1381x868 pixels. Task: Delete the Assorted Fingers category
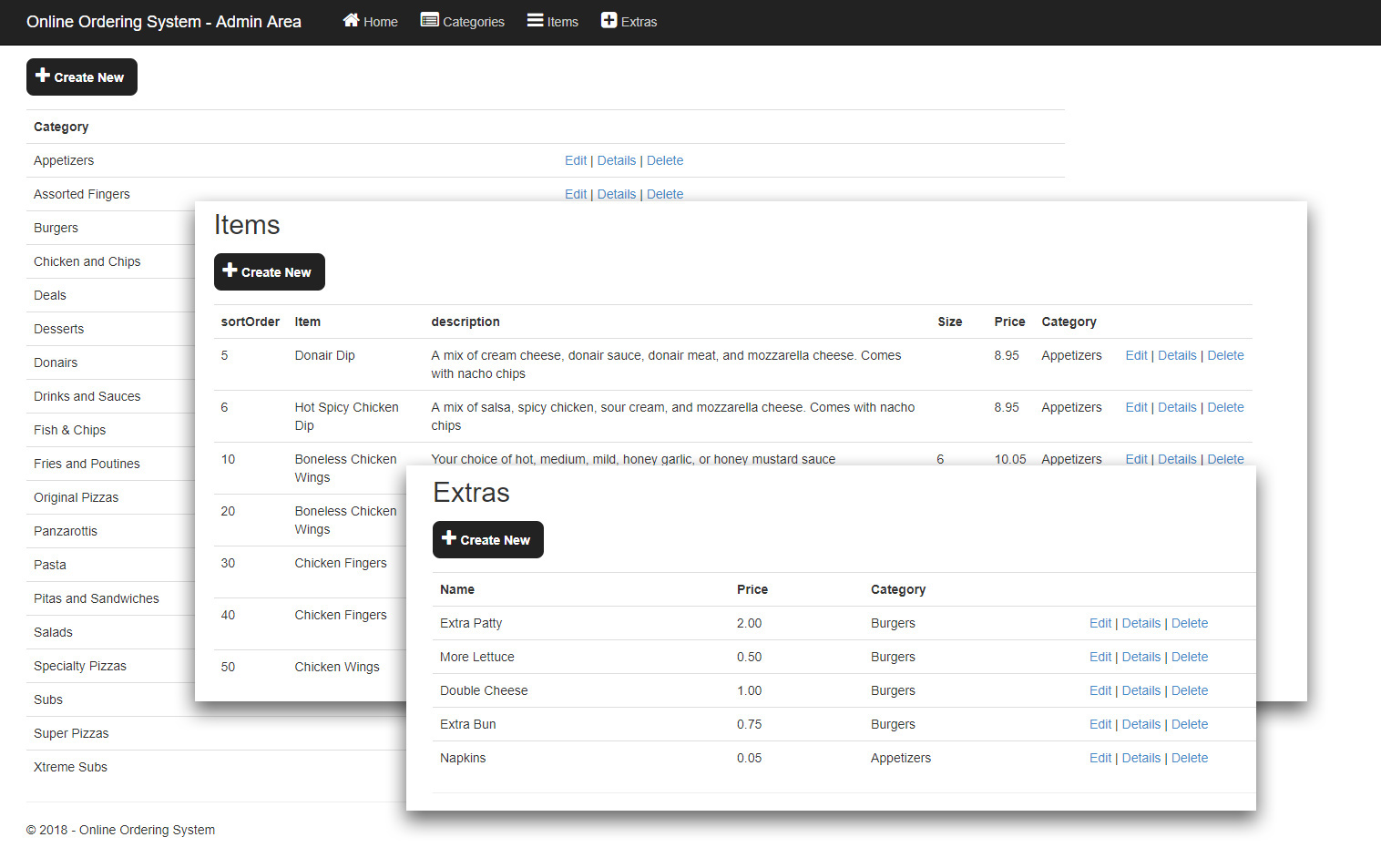(665, 194)
